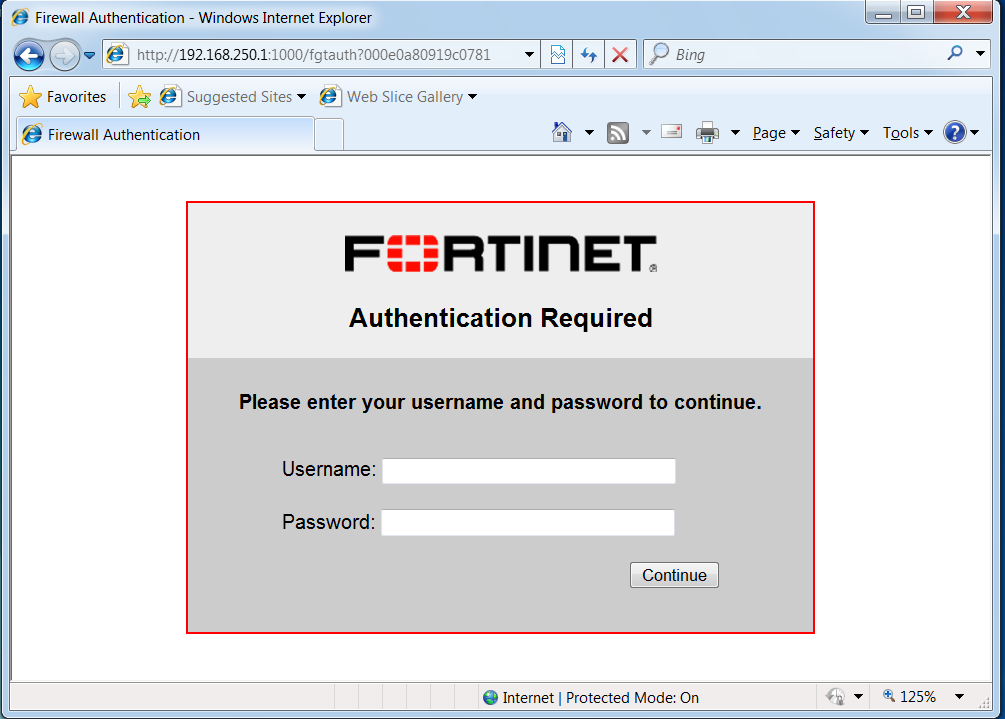Click the Internet Explorer title bar icon
The width and height of the screenshot is (1005, 719).
(21, 17)
